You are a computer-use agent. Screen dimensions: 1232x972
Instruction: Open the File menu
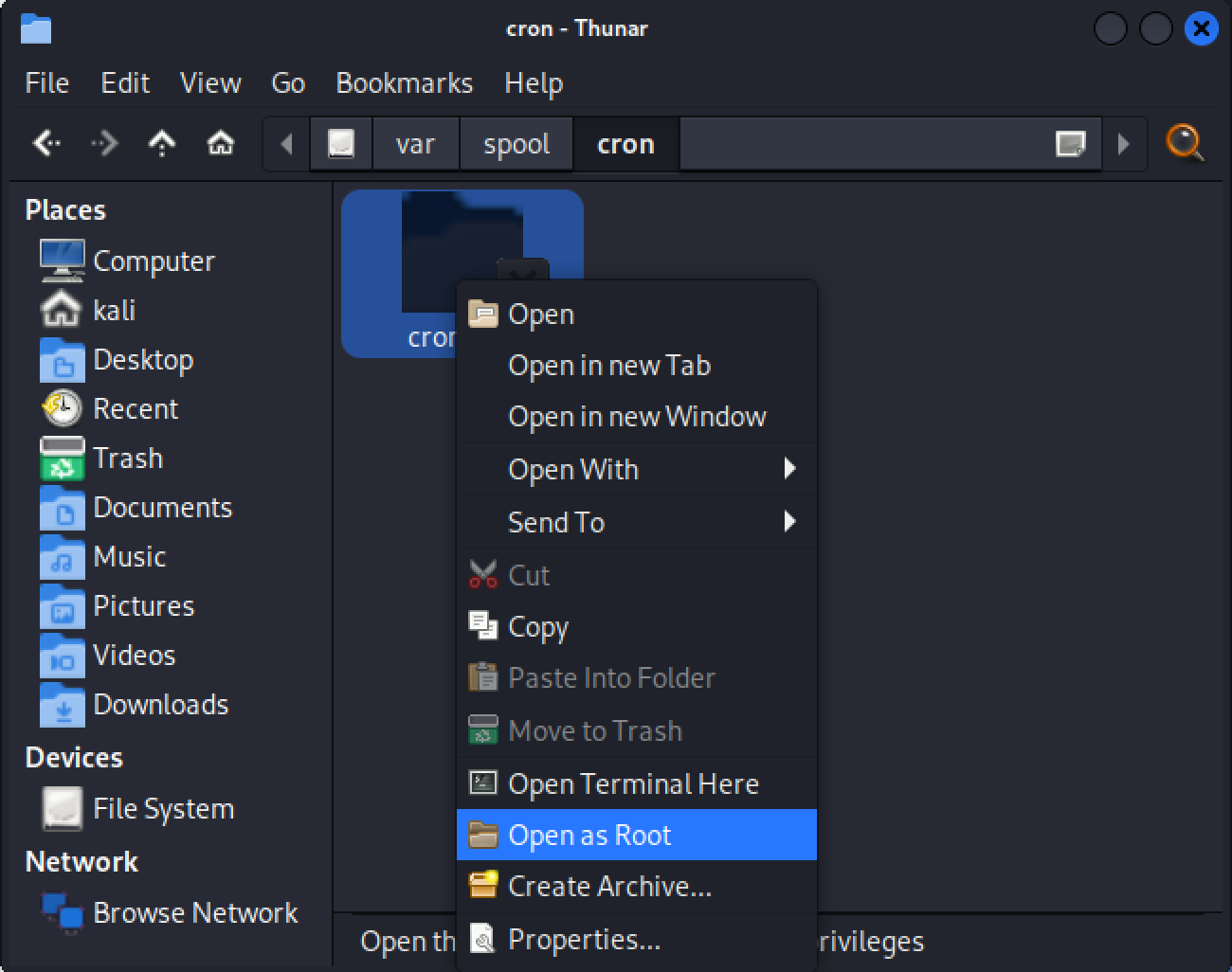(47, 83)
